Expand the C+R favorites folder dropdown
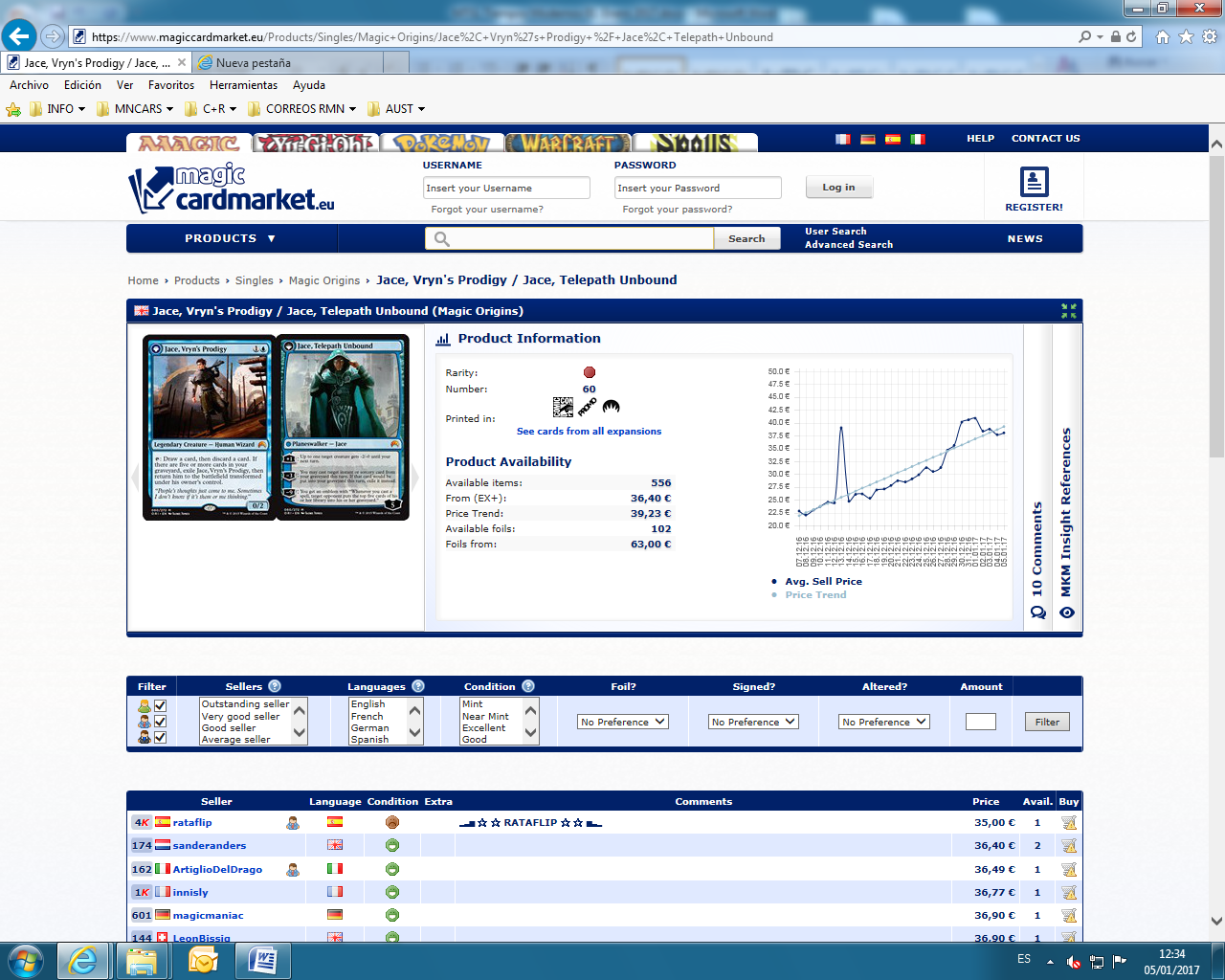 (233, 109)
